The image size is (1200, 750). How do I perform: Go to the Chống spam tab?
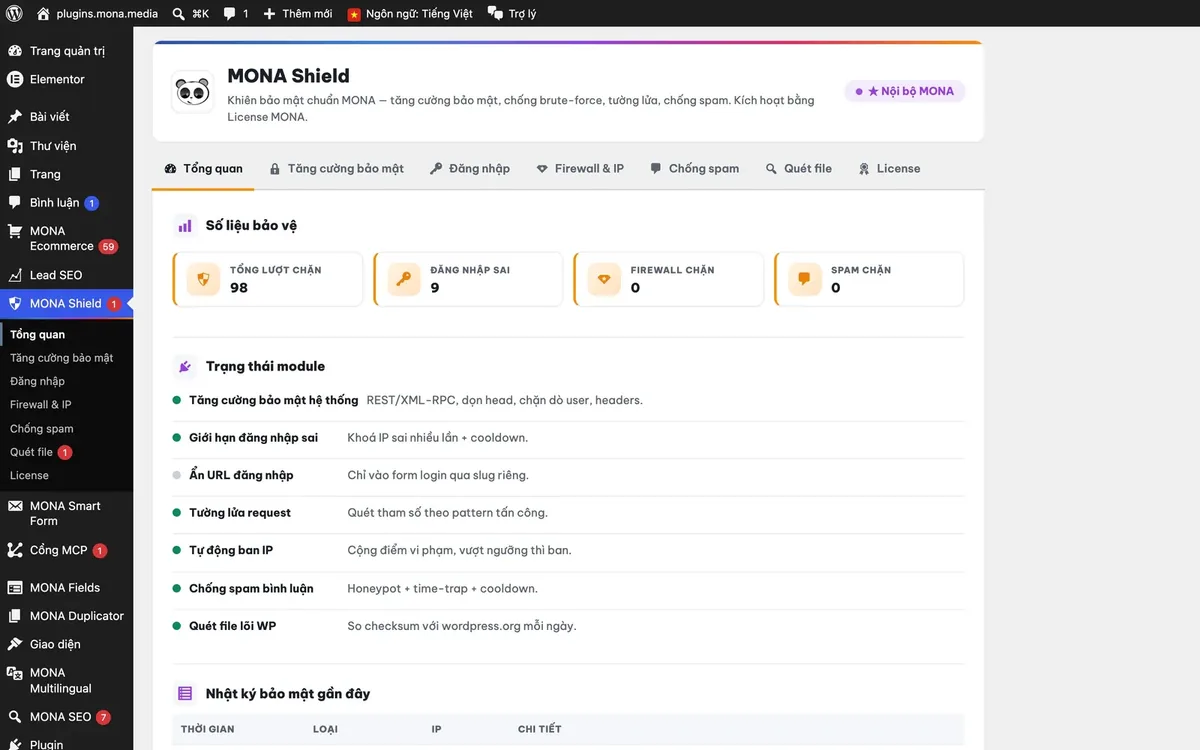(694, 169)
